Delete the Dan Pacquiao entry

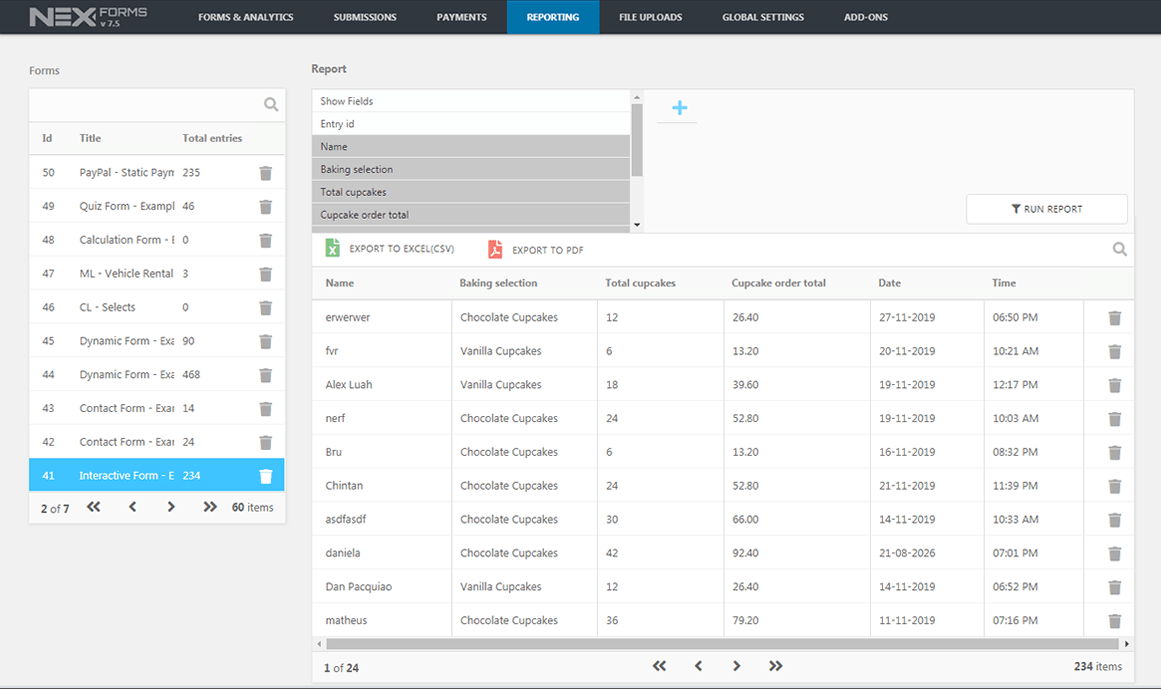[x=1114, y=588]
